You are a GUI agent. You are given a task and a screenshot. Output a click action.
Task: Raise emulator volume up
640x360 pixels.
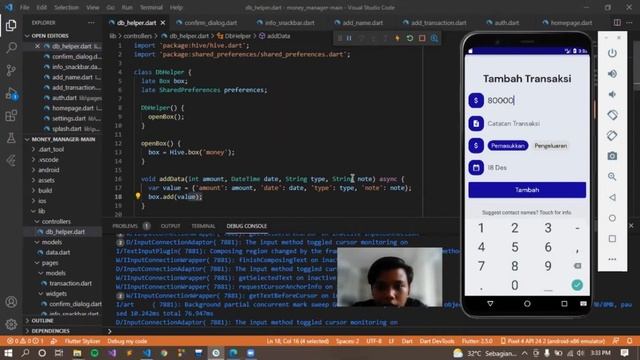pos(612,74)
